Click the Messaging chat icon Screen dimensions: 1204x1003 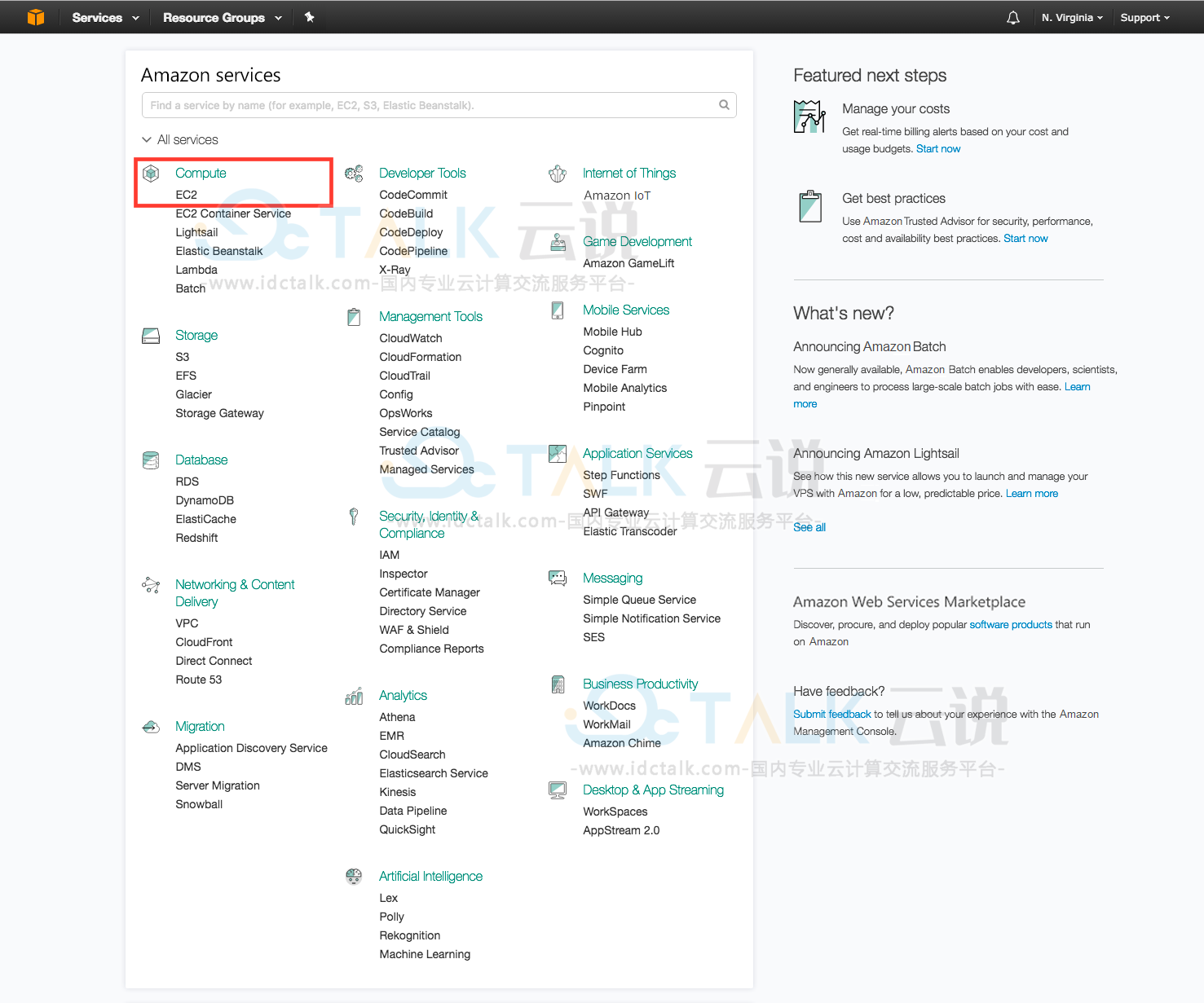(558, 578)
